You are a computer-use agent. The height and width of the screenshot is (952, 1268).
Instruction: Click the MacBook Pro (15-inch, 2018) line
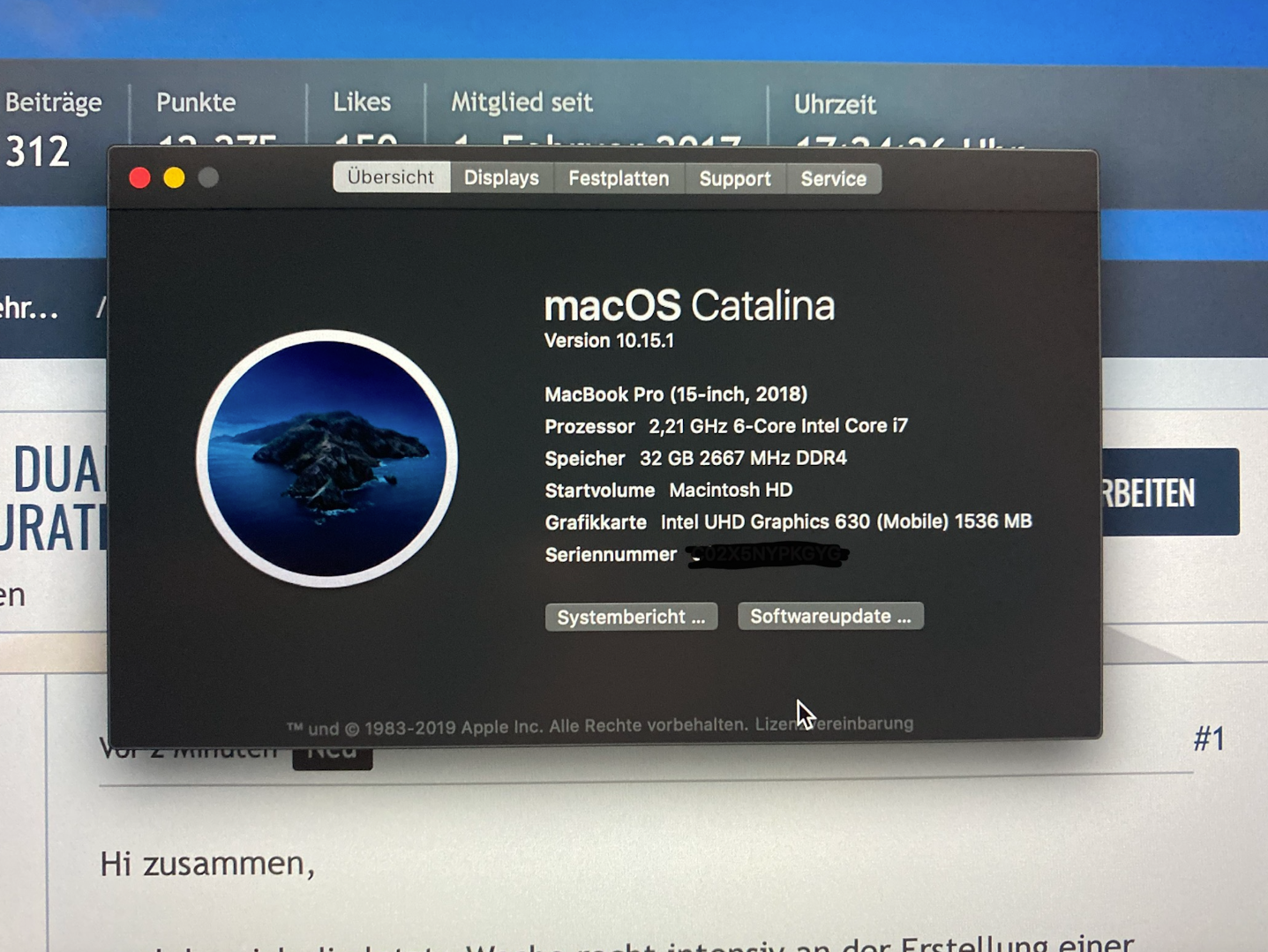676,394
